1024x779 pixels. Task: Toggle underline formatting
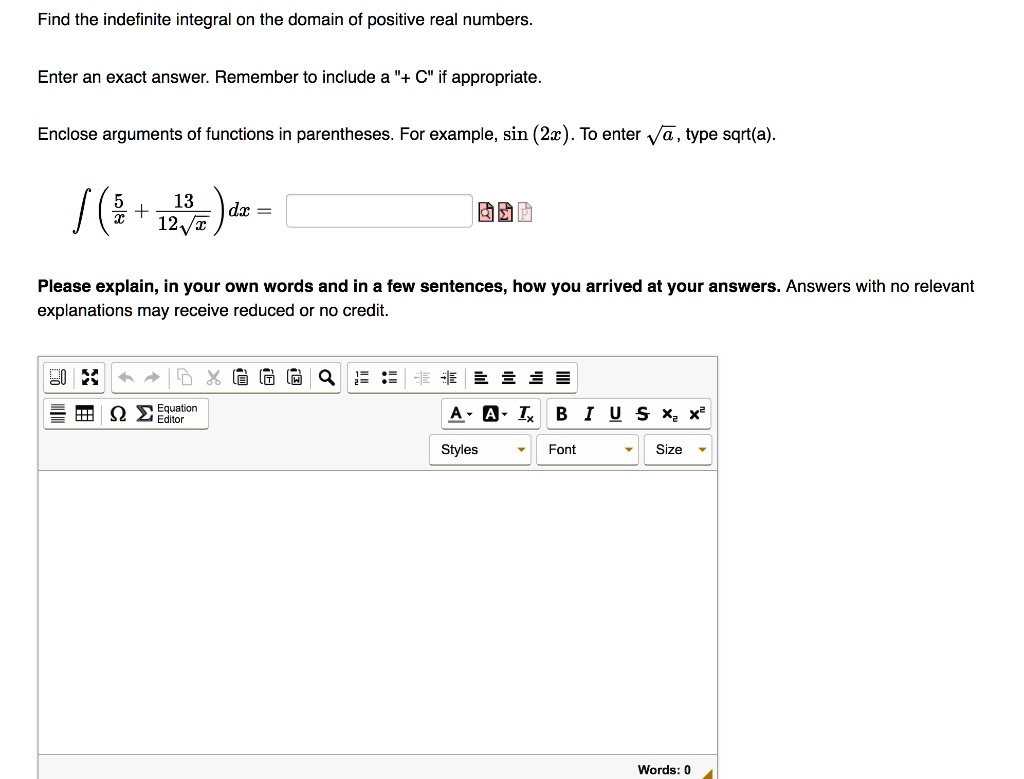[x=615, y=413]
